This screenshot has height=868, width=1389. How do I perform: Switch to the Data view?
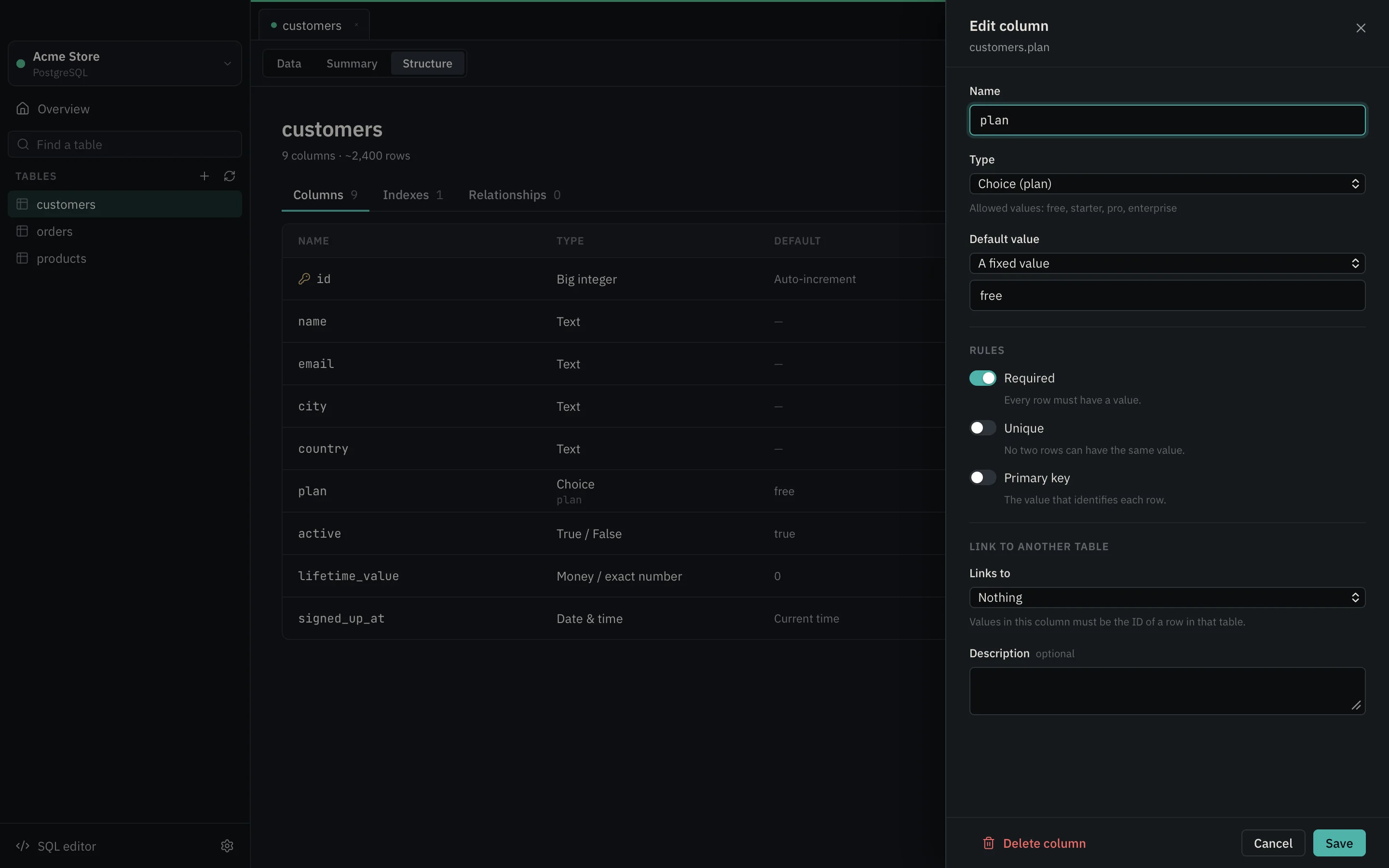point(289,63)
